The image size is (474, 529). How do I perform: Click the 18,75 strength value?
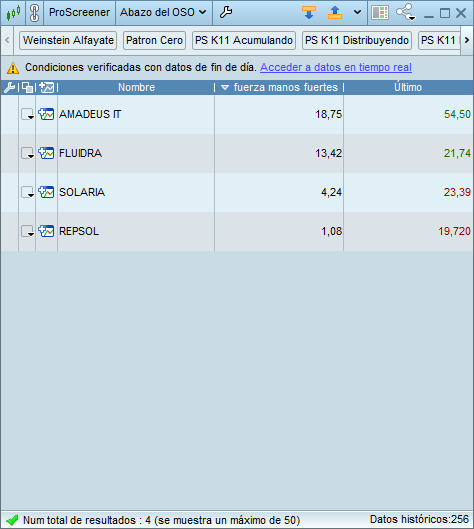pos(328,114)
